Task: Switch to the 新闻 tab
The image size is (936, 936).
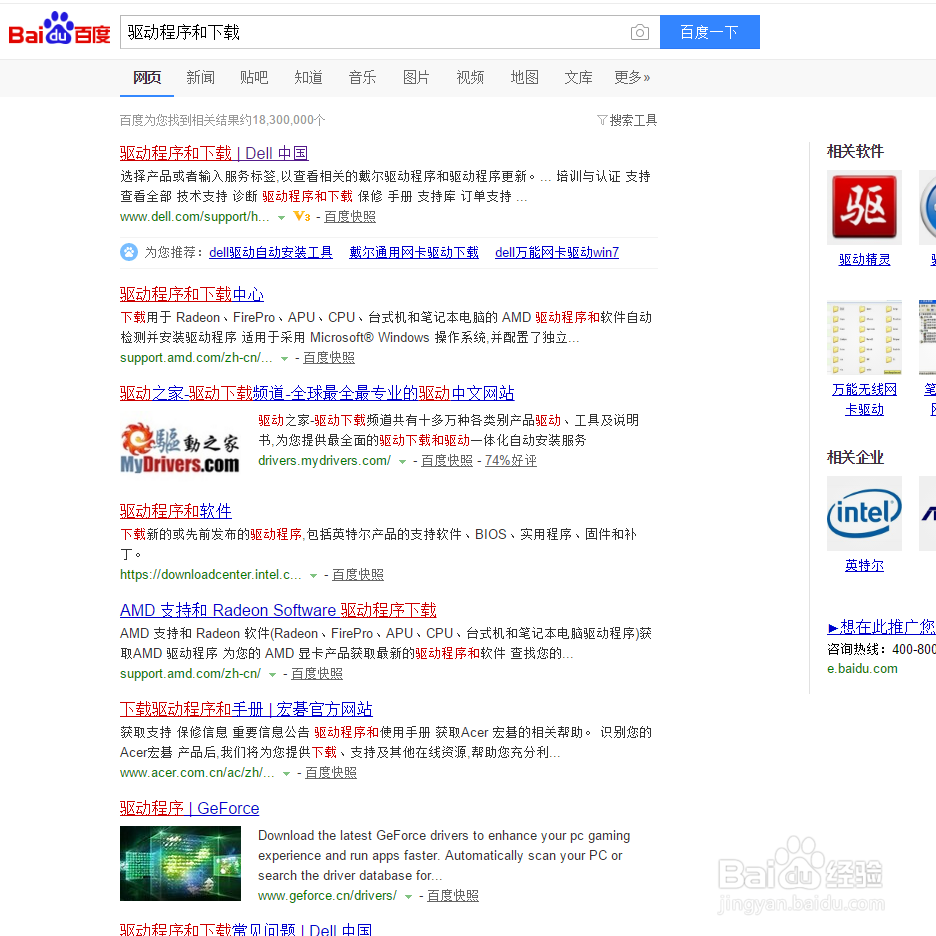Action: [201, 78]
